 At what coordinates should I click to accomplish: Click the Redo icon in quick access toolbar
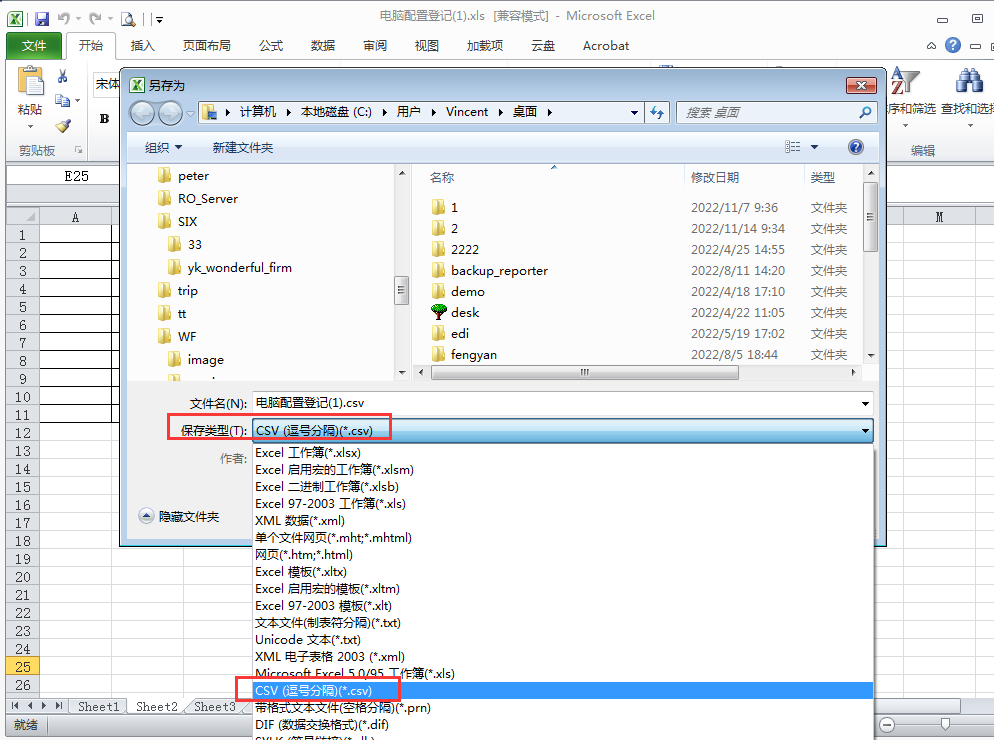95,19
